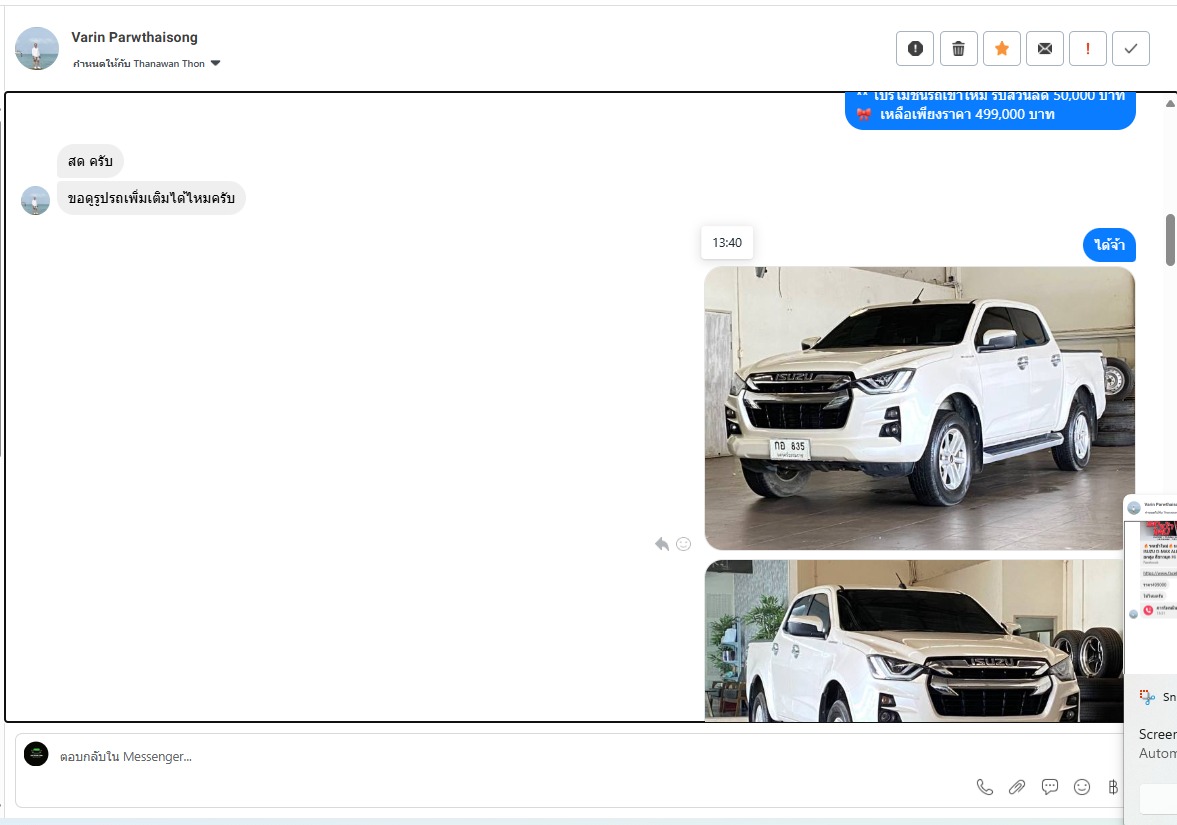The width and height of the screenshot is (1177, 825).
Task: Click the Varin Parwthaisong contact name
Action: point(134,37)
